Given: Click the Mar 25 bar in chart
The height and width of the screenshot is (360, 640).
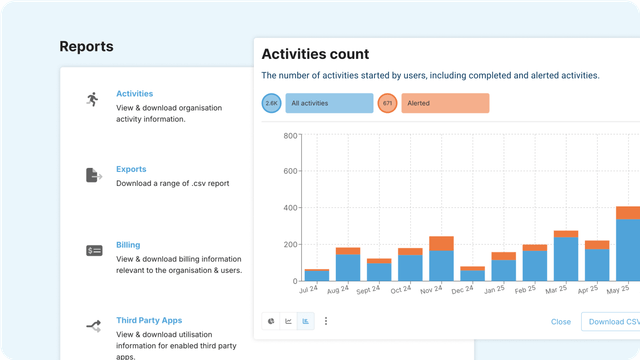Looking at the screenshot, I should 566,256.
